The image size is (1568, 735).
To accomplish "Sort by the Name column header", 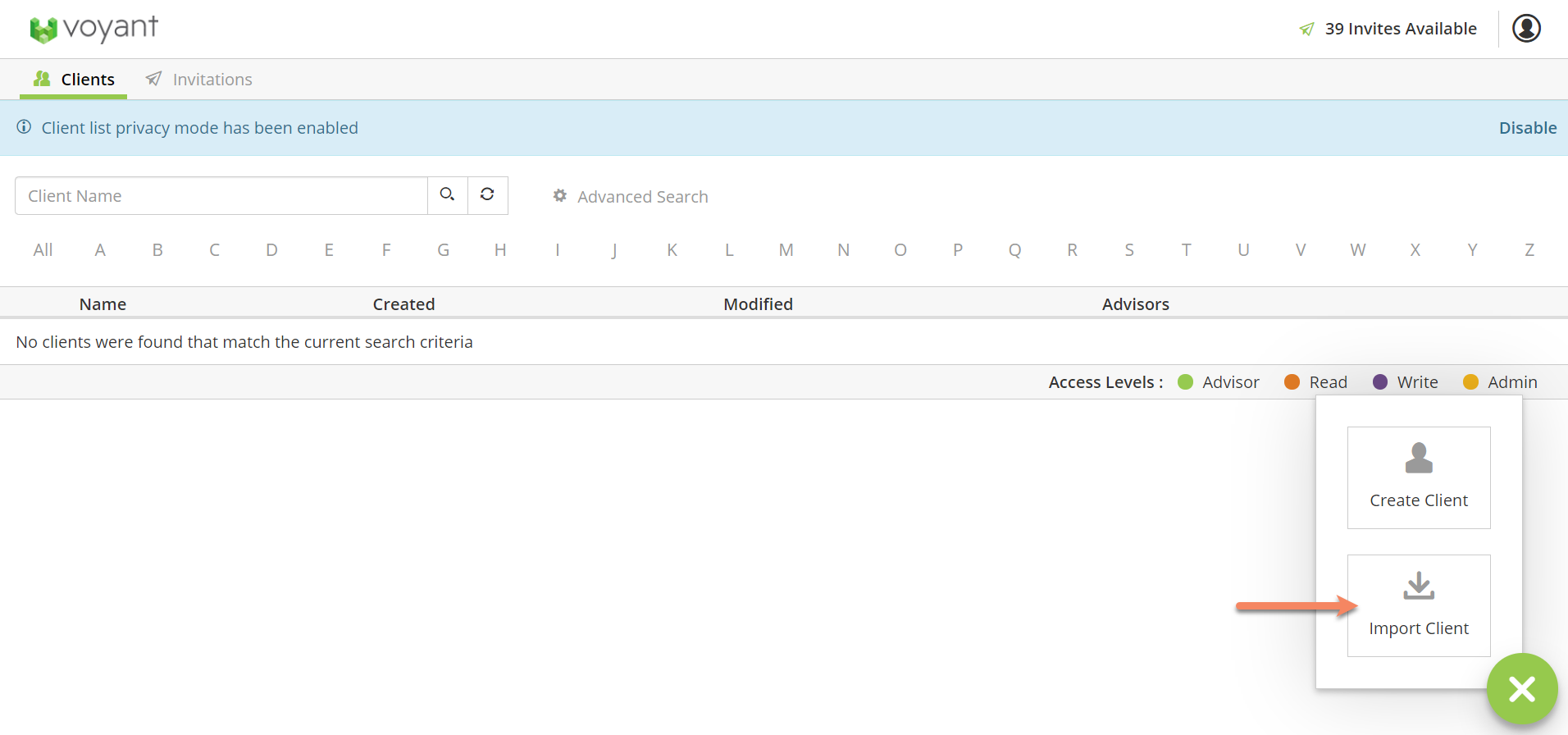I will tap(103, 304).
